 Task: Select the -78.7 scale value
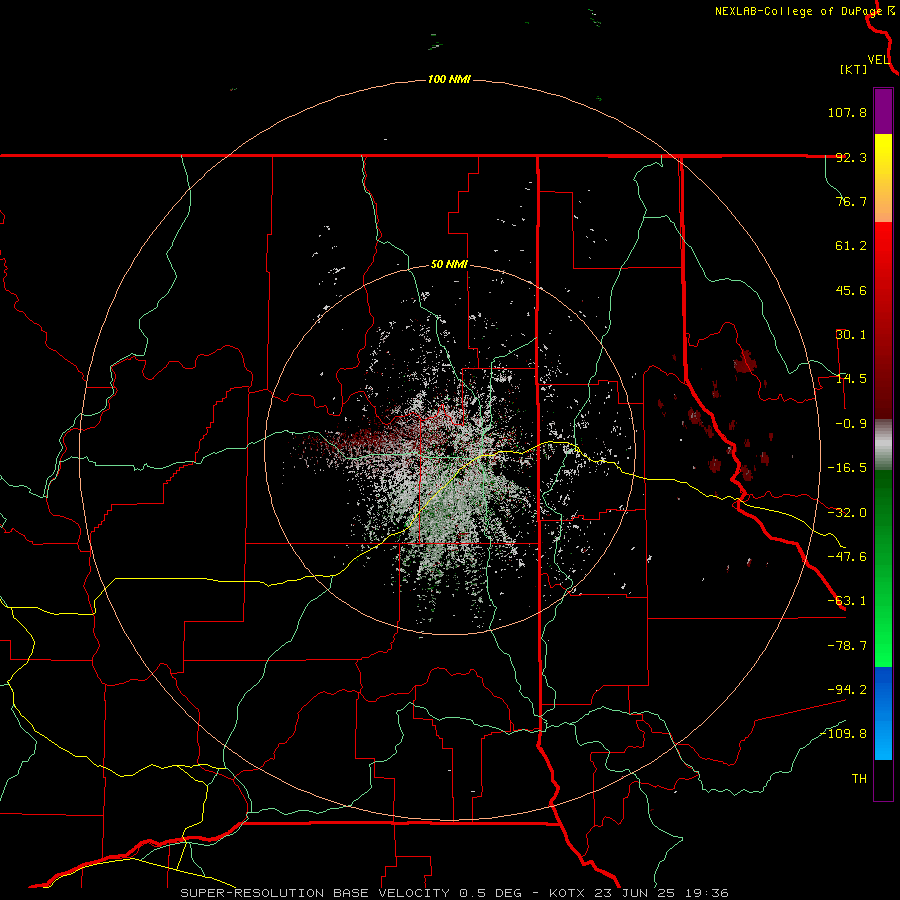(x=847, y=646)
